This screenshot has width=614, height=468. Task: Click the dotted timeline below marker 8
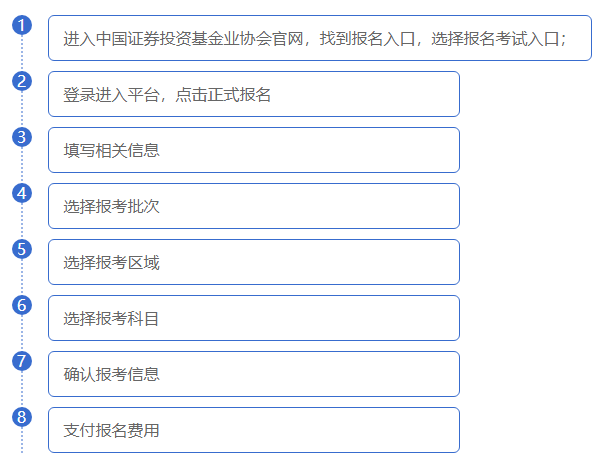(x=22, y=442)
